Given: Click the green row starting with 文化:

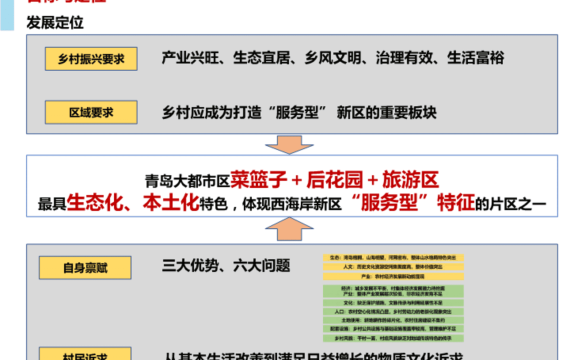Looking at the screenshot, I should click(393, 303).
